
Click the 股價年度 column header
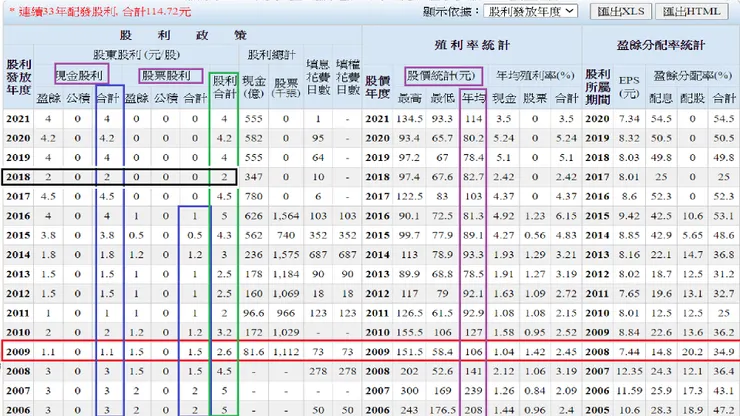(x=378, y=87)
